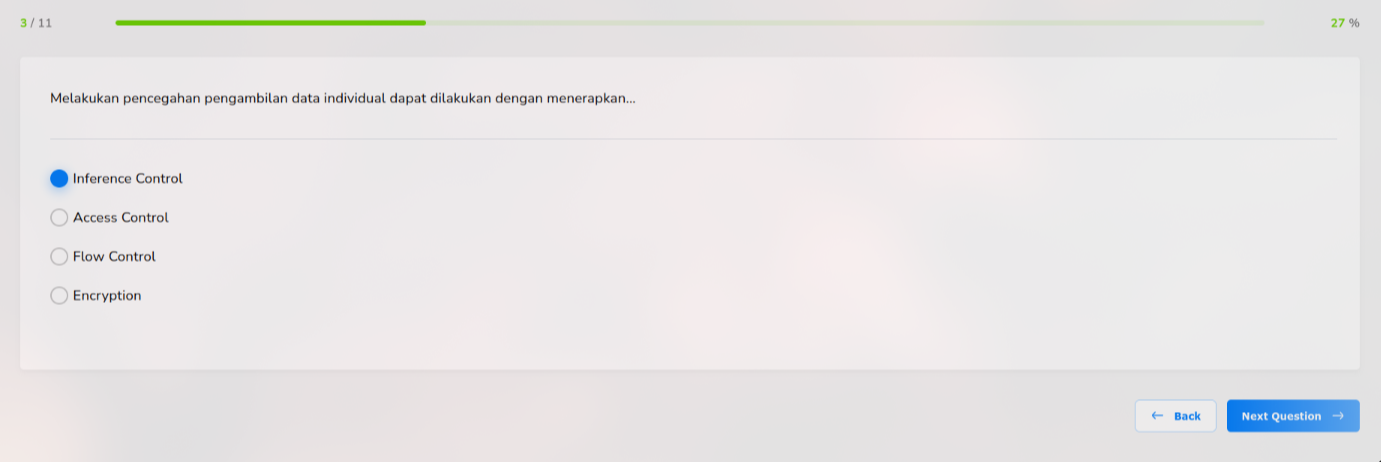Return using the Back button
The height and width of the screenshot is (462, 1381).
click(x=1176, y=416)
